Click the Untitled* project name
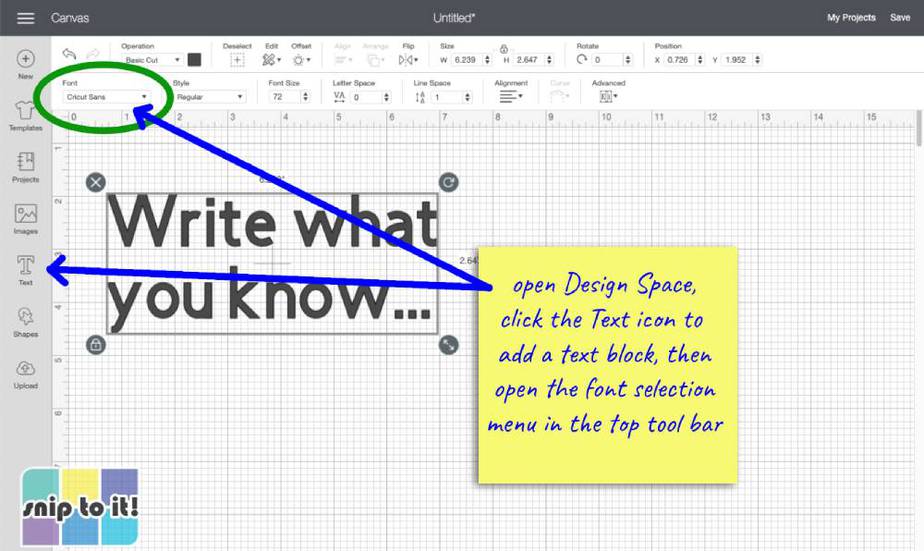 coord(454,18)
